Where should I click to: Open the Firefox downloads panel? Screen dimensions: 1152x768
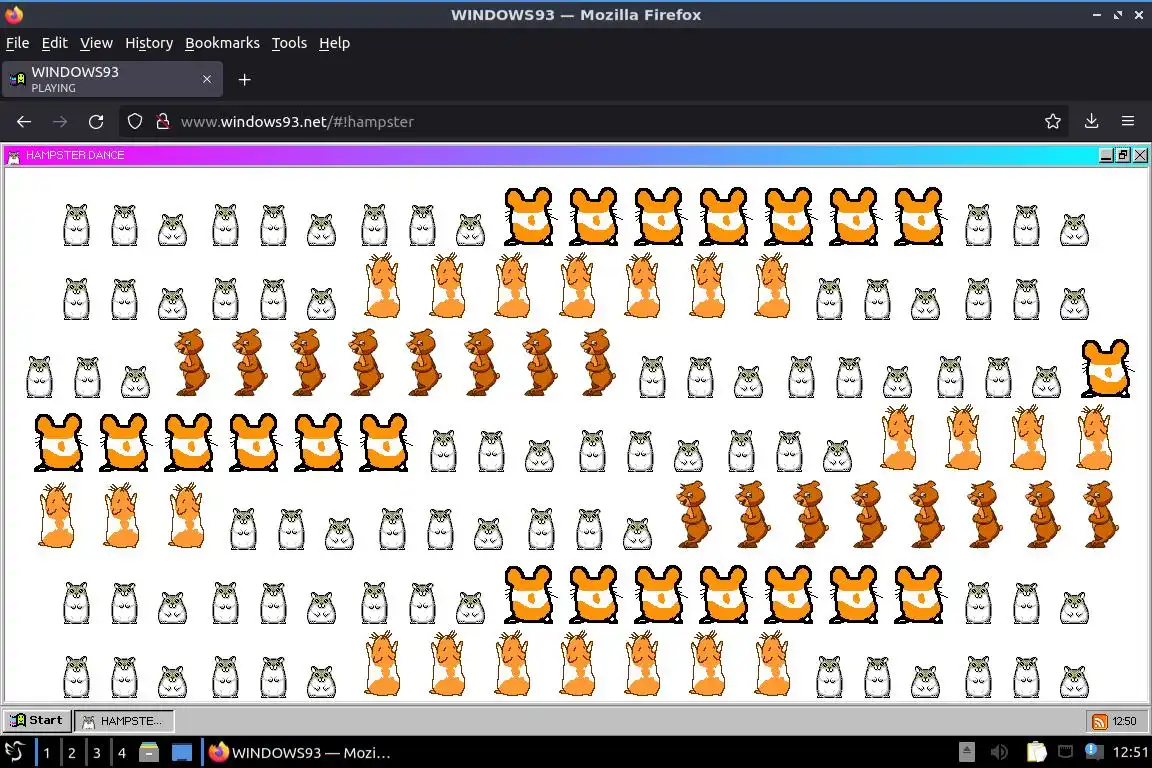(x=1092, y=122)
